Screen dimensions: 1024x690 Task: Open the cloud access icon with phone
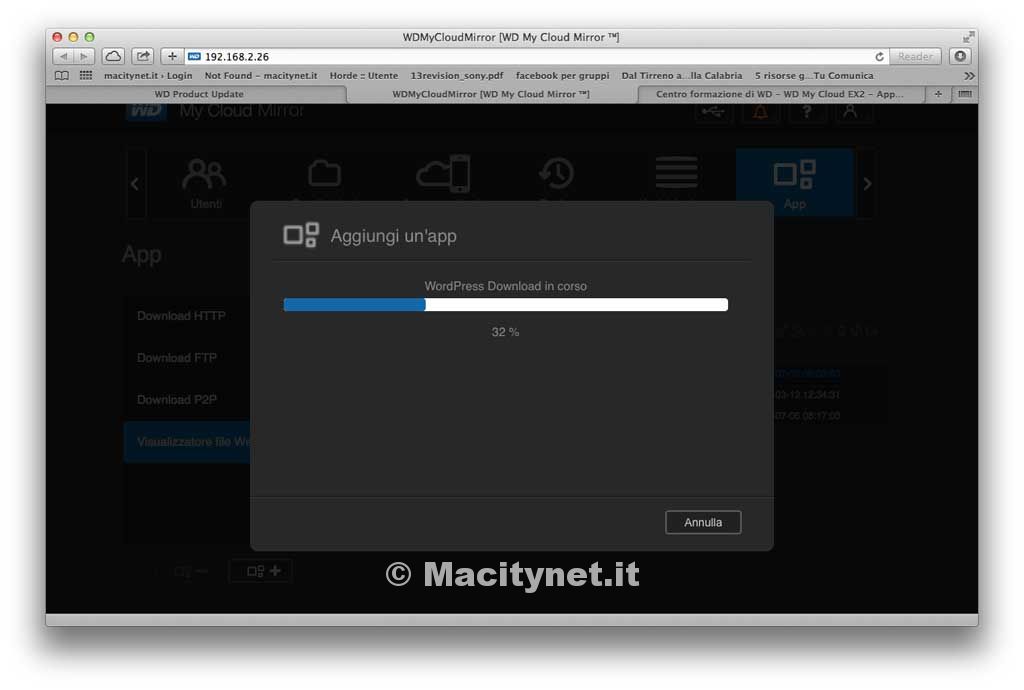coord(443,173)
